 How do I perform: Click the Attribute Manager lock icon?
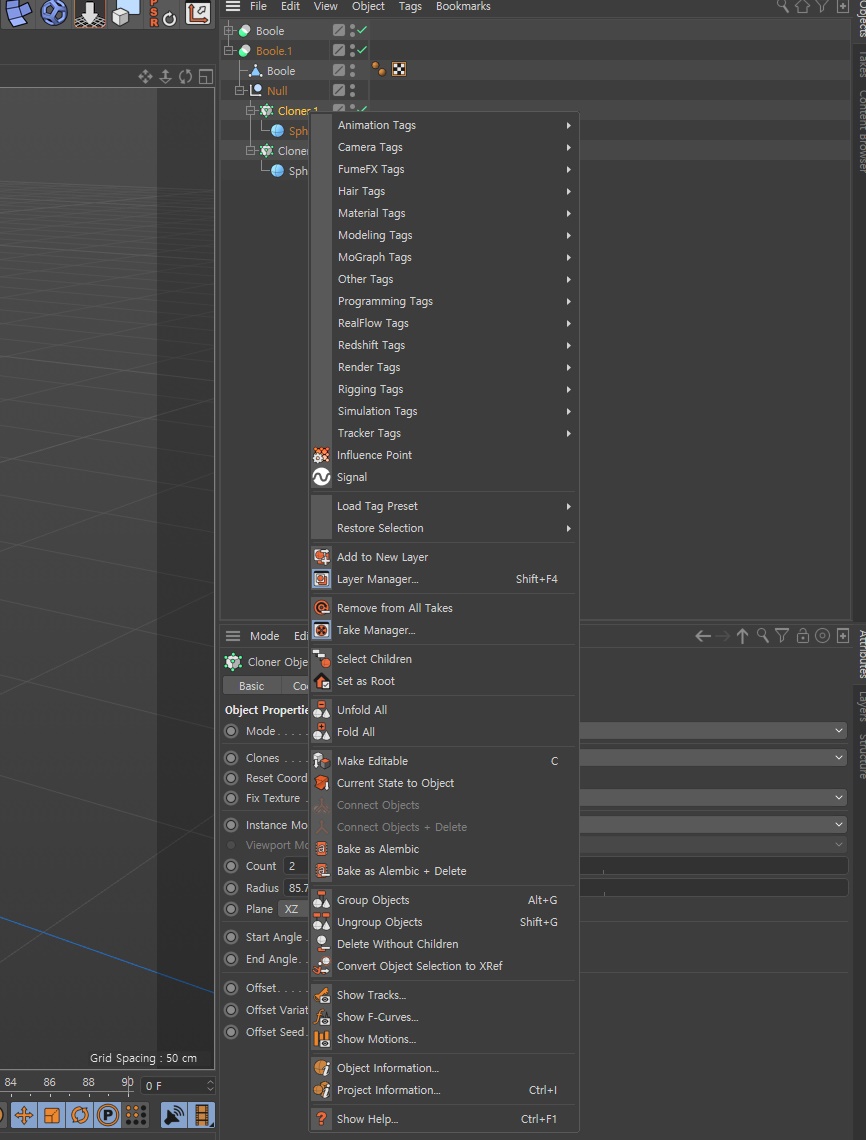pos(803,636)
